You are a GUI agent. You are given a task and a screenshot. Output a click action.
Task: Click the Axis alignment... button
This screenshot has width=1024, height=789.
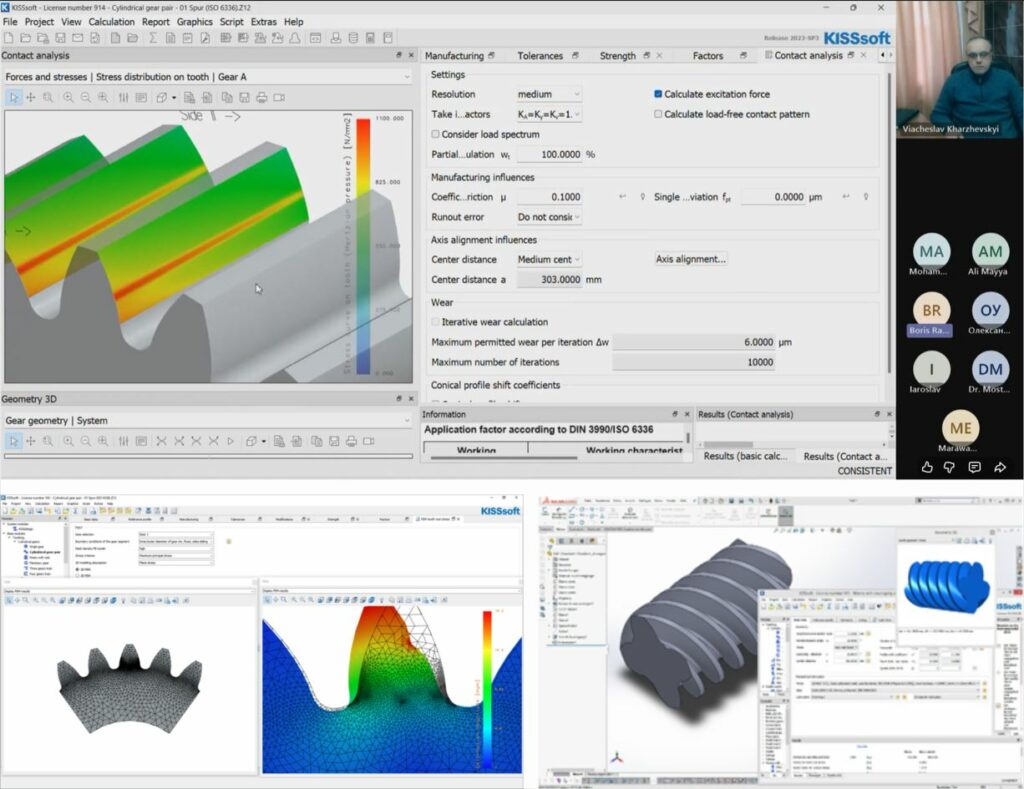(690, 259)
